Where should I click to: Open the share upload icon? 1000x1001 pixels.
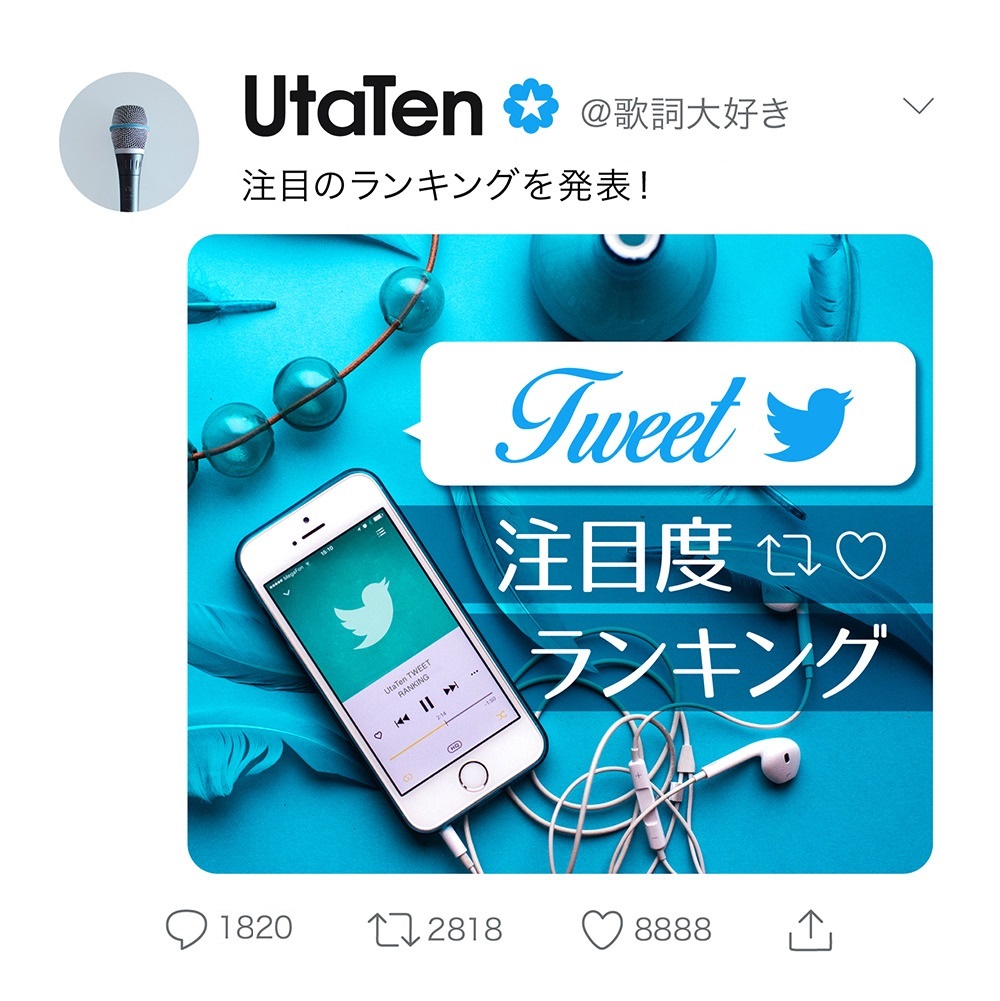point(810,930)
